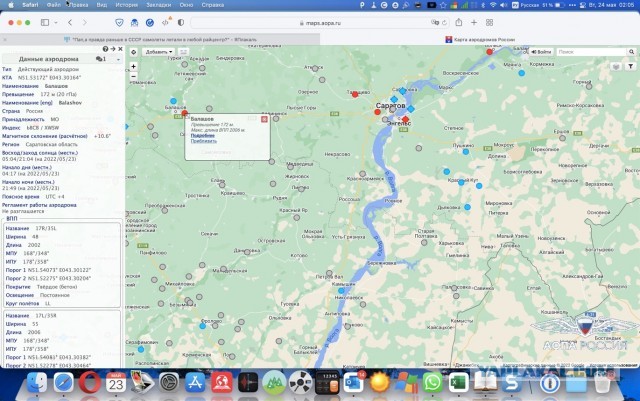Close the Балашов map popup
This screenshot has width=640, height=401.
click(264, 119)
